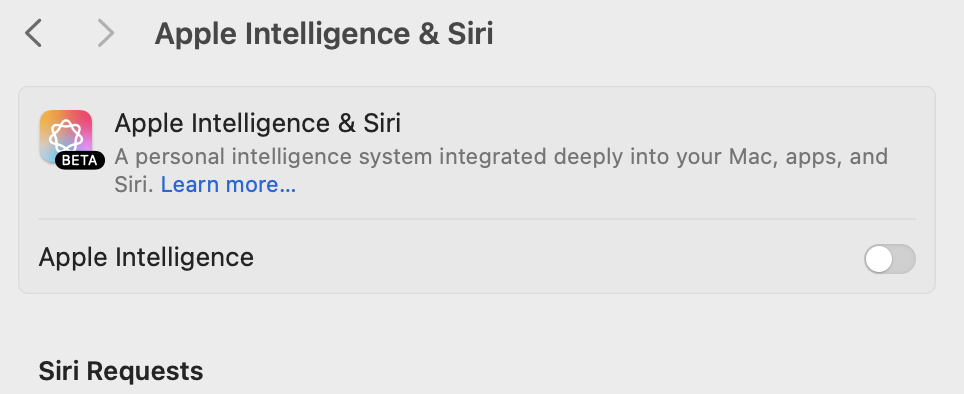Go forward using the right chevron arrow
964x394 pixels.
106,33
